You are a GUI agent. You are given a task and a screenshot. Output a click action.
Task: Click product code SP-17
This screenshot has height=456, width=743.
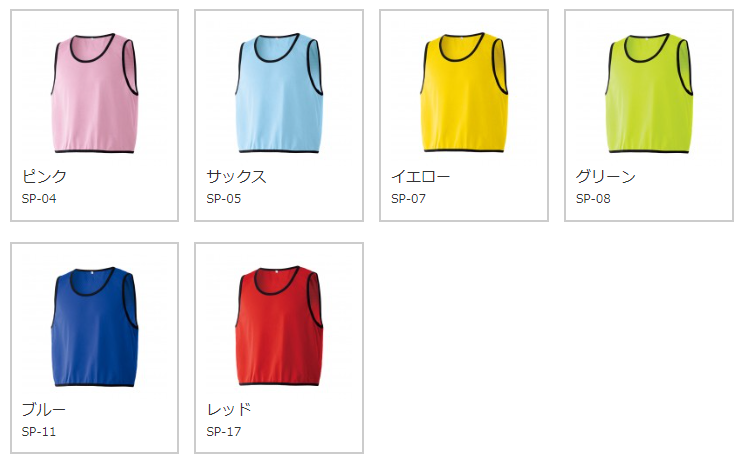(x=224, y=432)
